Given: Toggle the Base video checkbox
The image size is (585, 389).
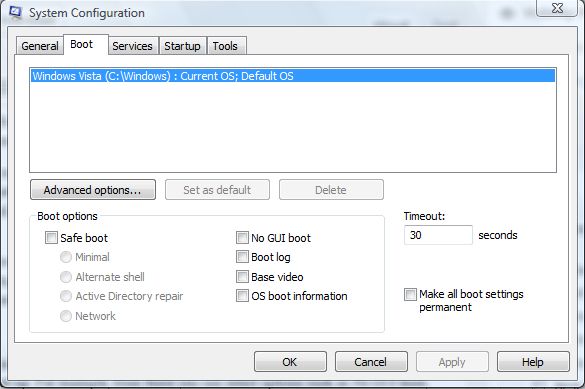Looking at the screenshot, I should click(x=242, y=277).
